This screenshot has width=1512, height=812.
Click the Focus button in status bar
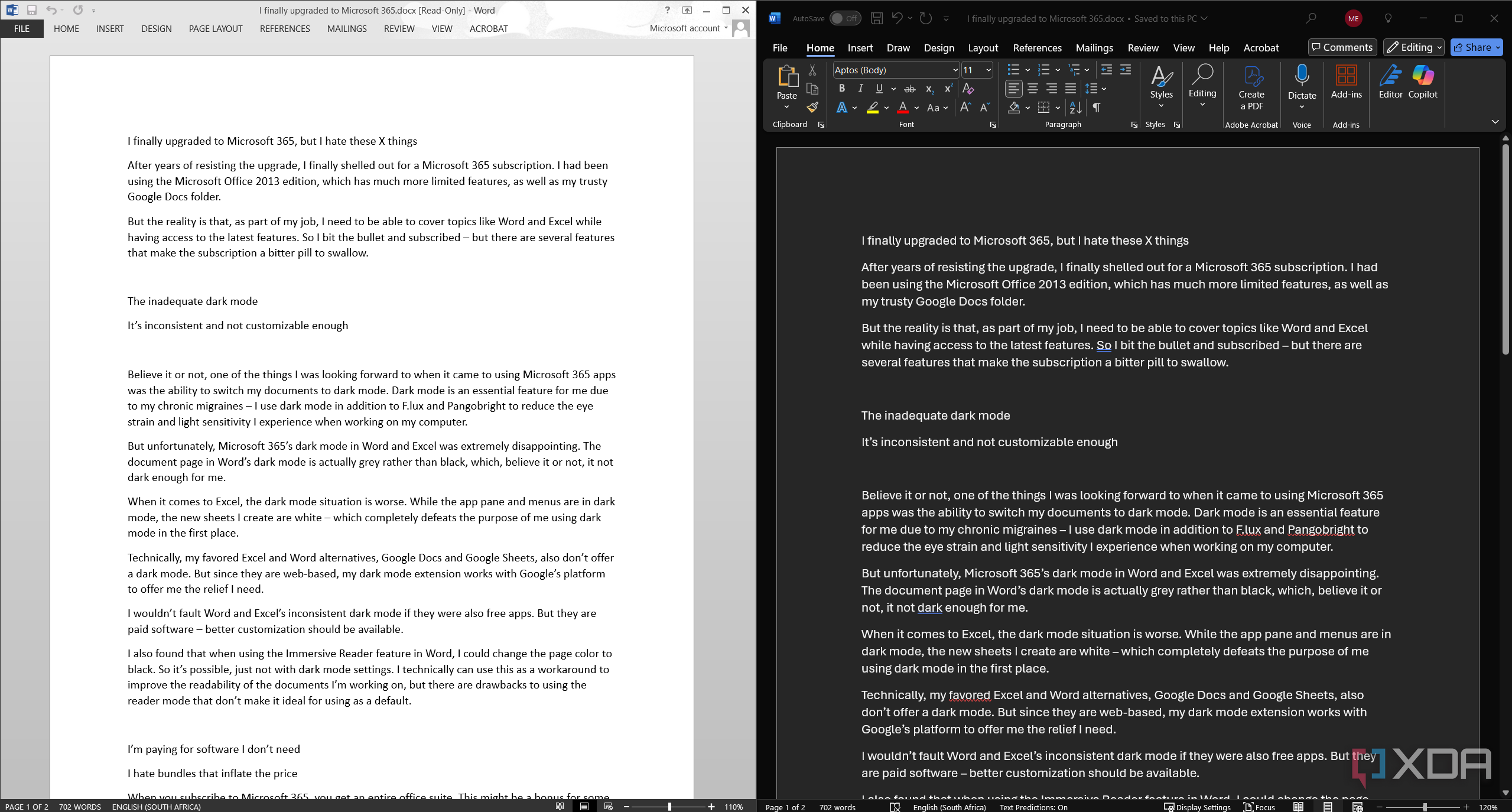[1259, 807]
